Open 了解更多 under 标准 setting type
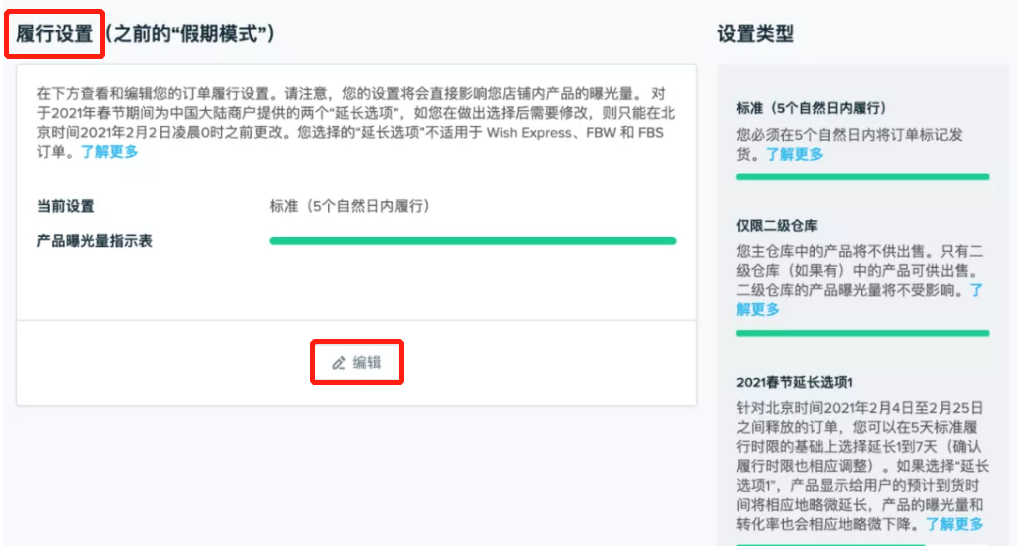This screenshot has height=546, width=1019. pyautogui.click(x=794, y=154)
